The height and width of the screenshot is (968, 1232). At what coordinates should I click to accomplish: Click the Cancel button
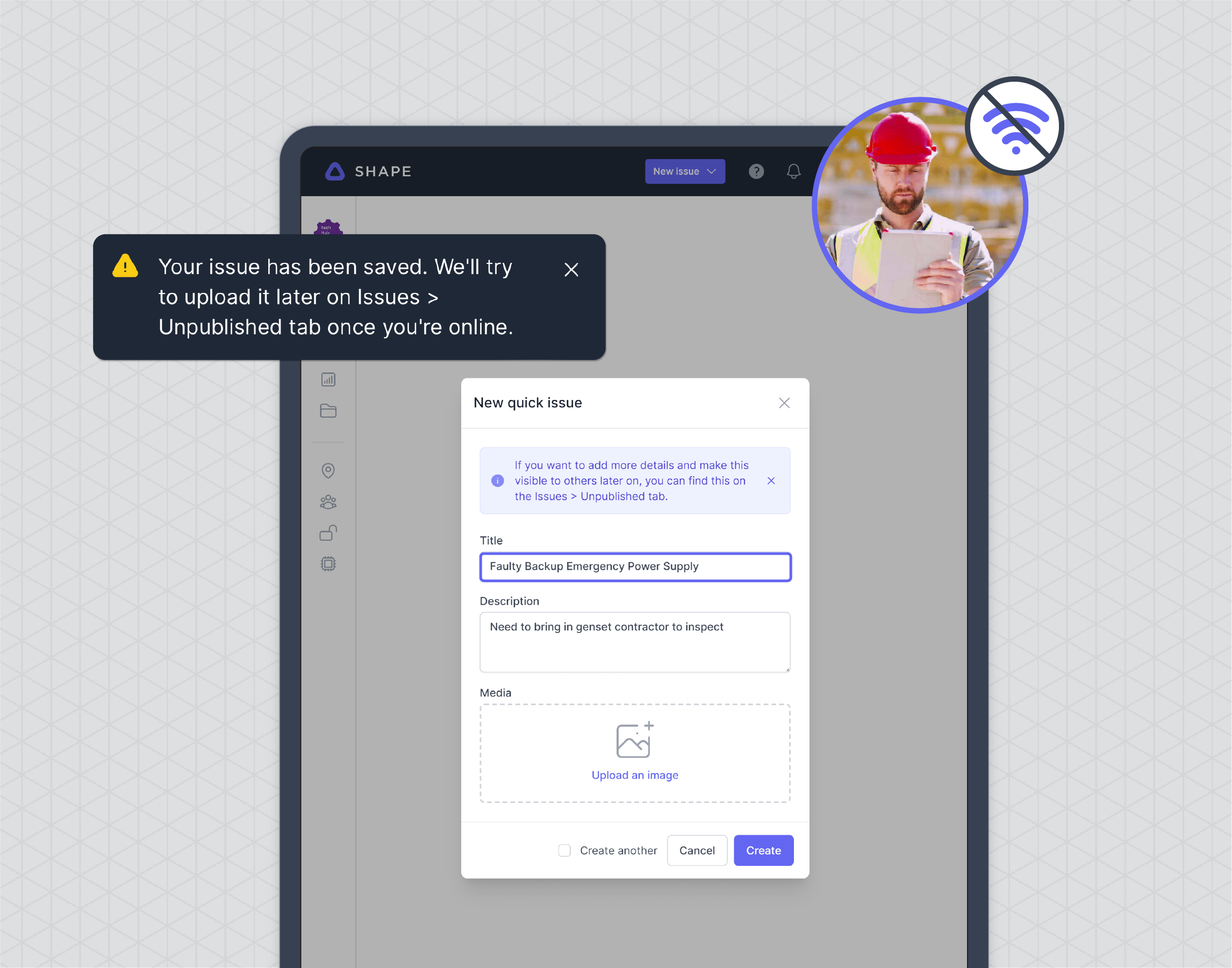click(x=697, y=851)
